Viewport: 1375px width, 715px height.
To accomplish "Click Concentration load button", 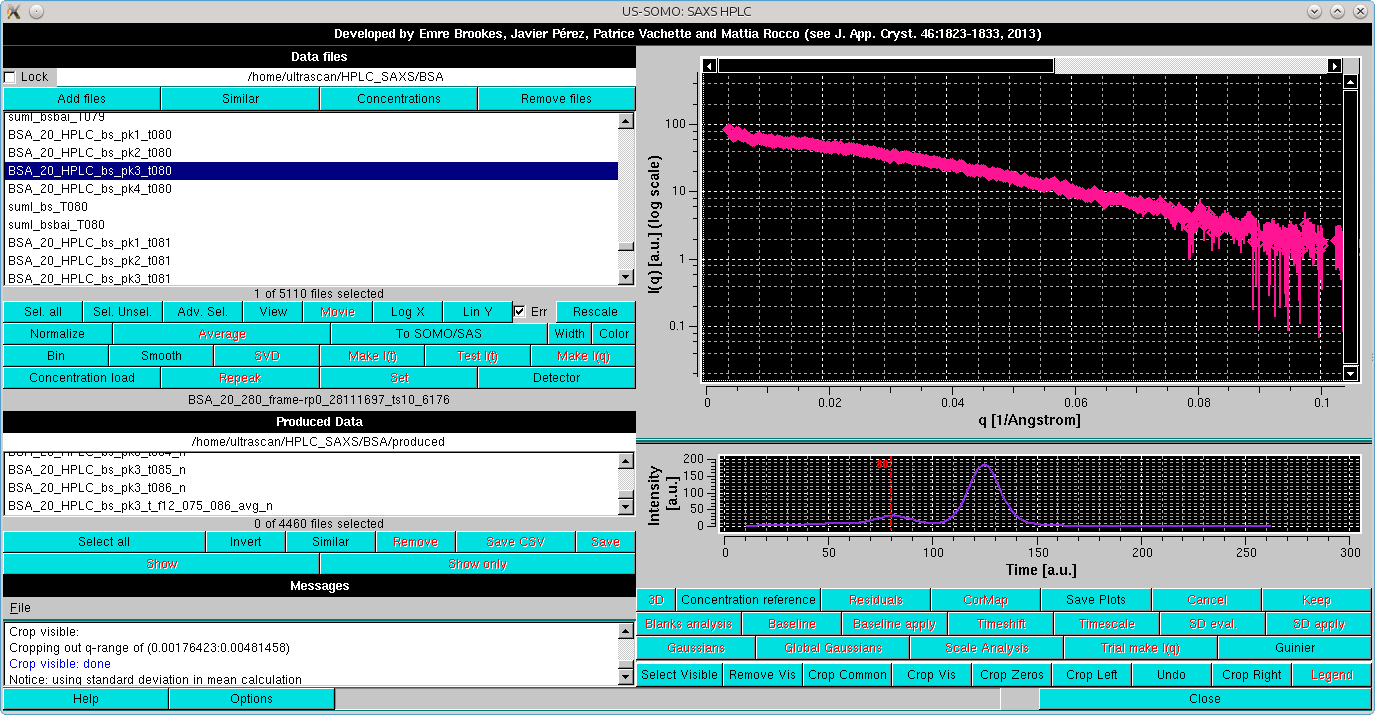I will coord(82,378).
